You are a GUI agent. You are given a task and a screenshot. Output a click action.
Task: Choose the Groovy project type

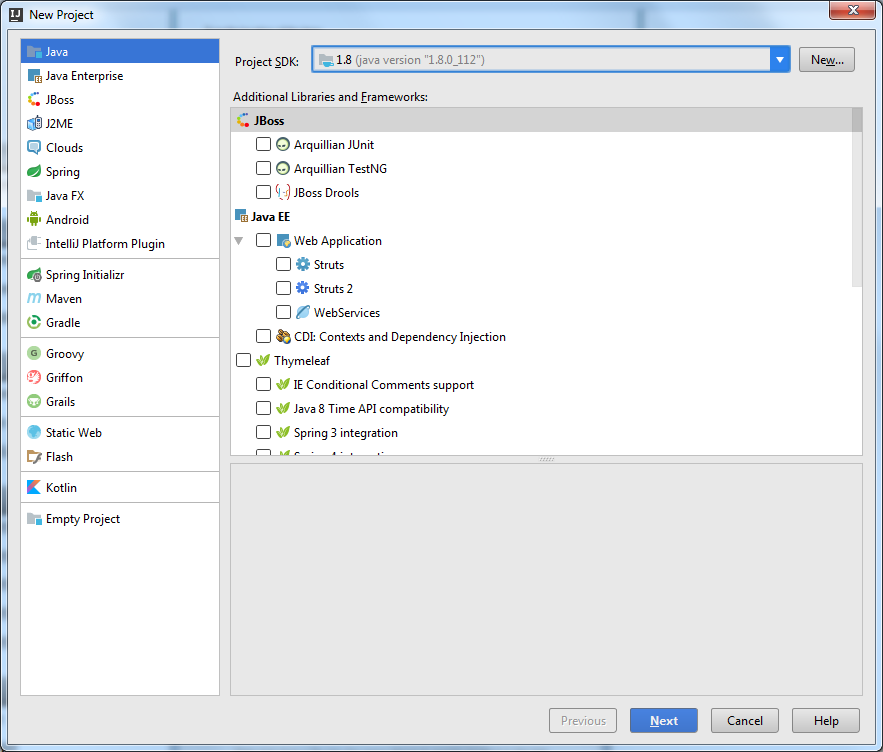pyautogui.click(x=120, y=353)
